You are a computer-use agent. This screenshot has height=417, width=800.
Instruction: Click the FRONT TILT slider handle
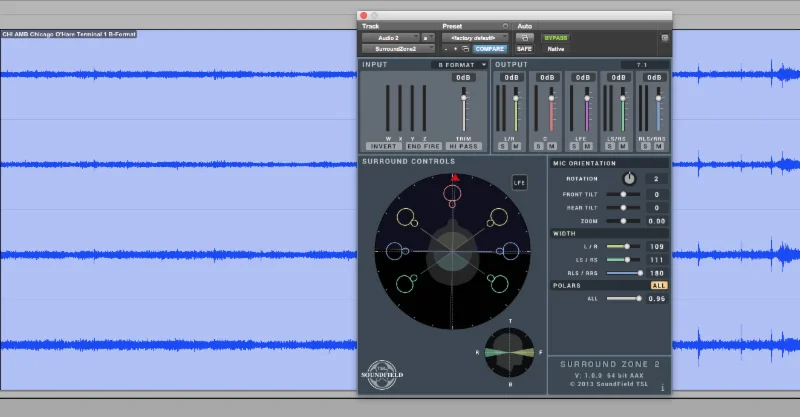click(623, 194)
